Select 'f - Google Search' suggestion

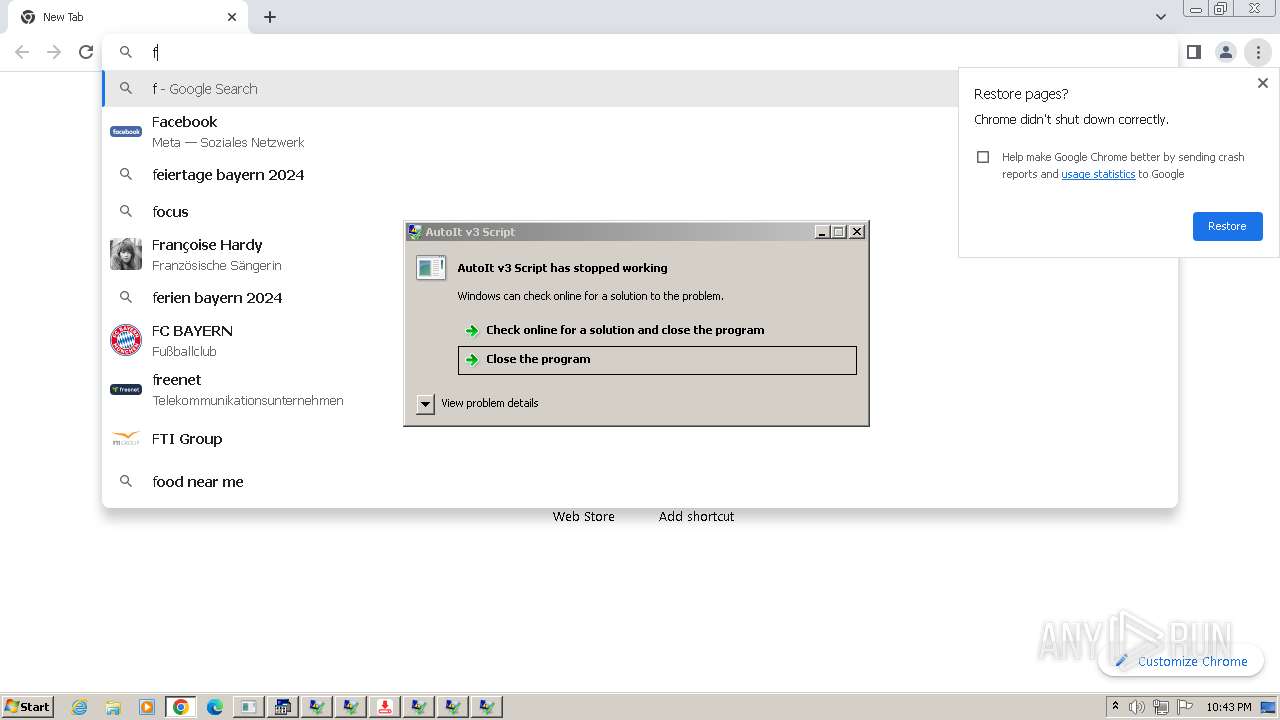pyautogui.click(x=640, y=88)
